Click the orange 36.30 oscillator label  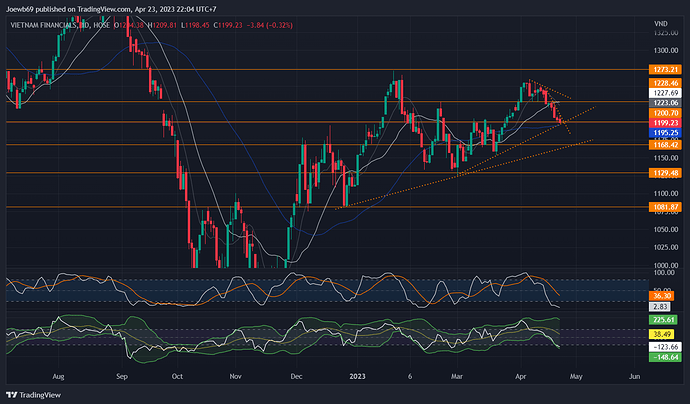click(661, 296)
